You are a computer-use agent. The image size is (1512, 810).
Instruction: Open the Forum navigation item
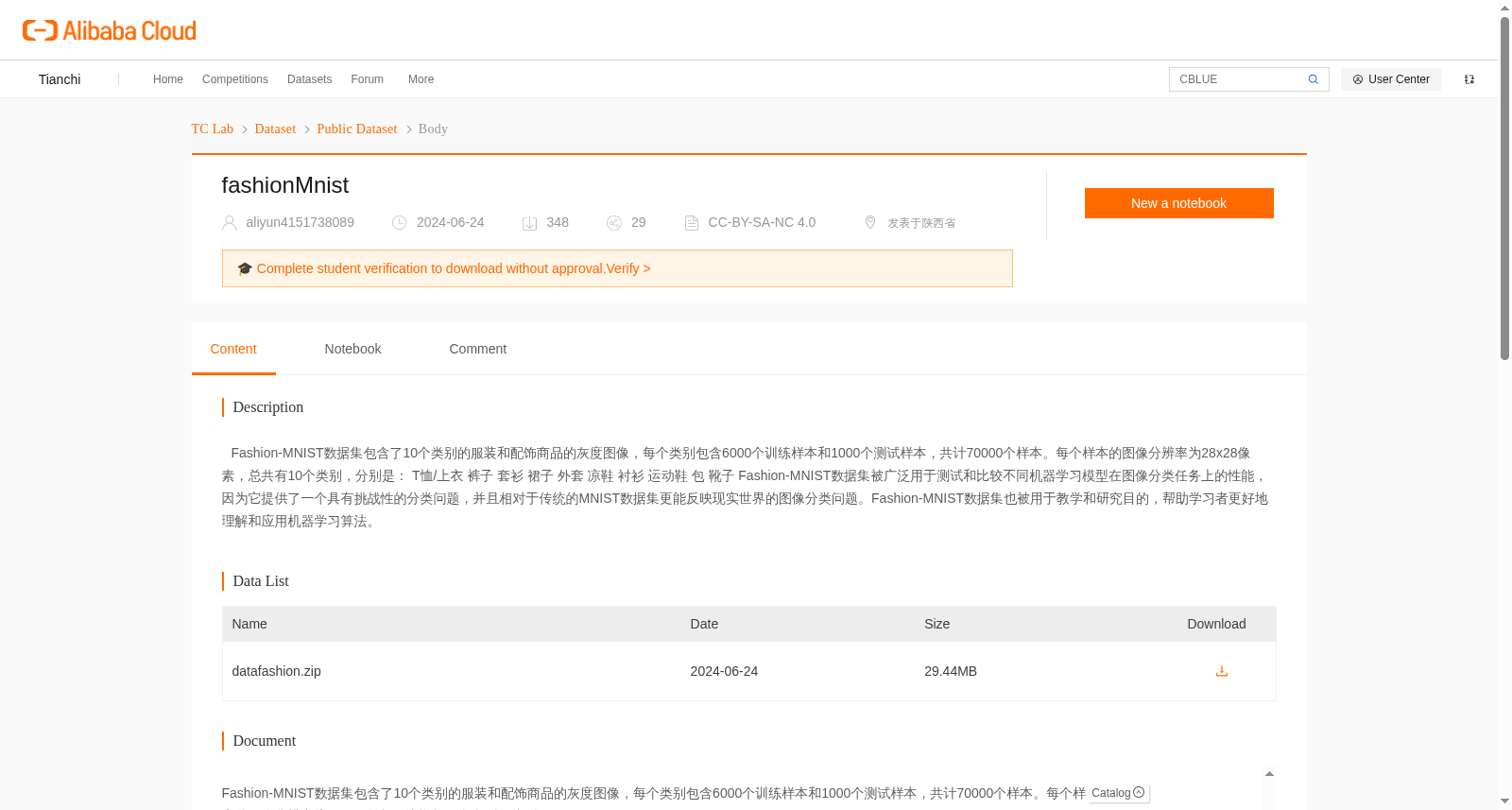[368, 79]
